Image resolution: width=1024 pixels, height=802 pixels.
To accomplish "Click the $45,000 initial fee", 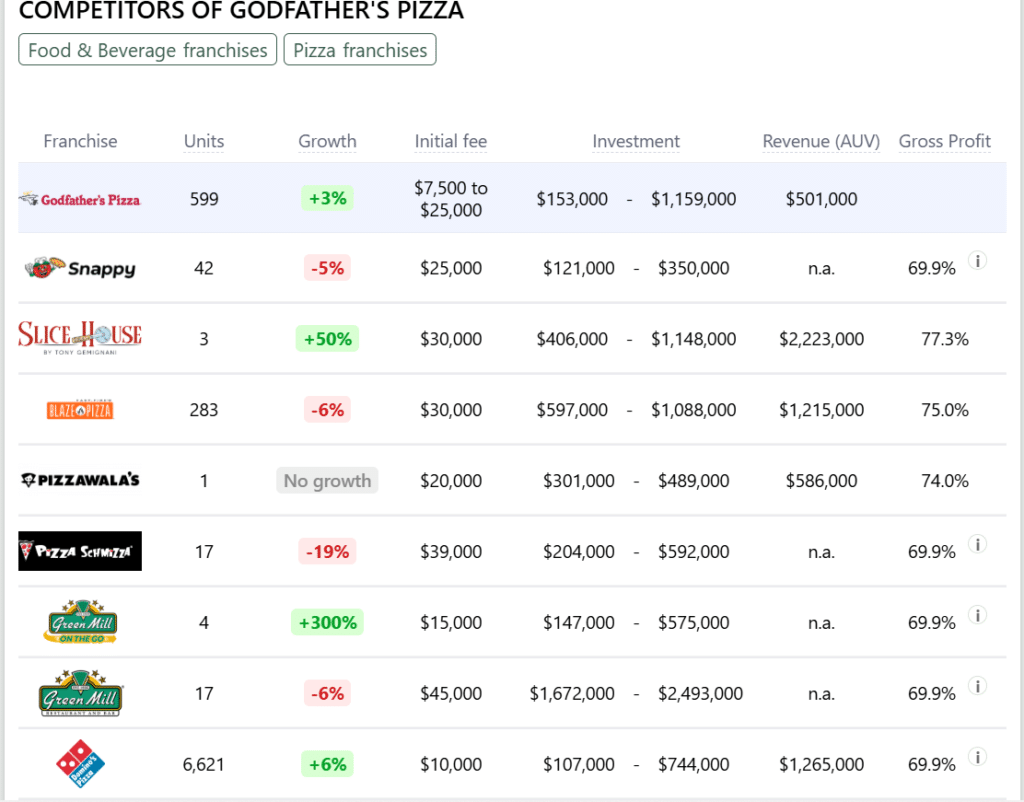I will click(x=451, y=694).
